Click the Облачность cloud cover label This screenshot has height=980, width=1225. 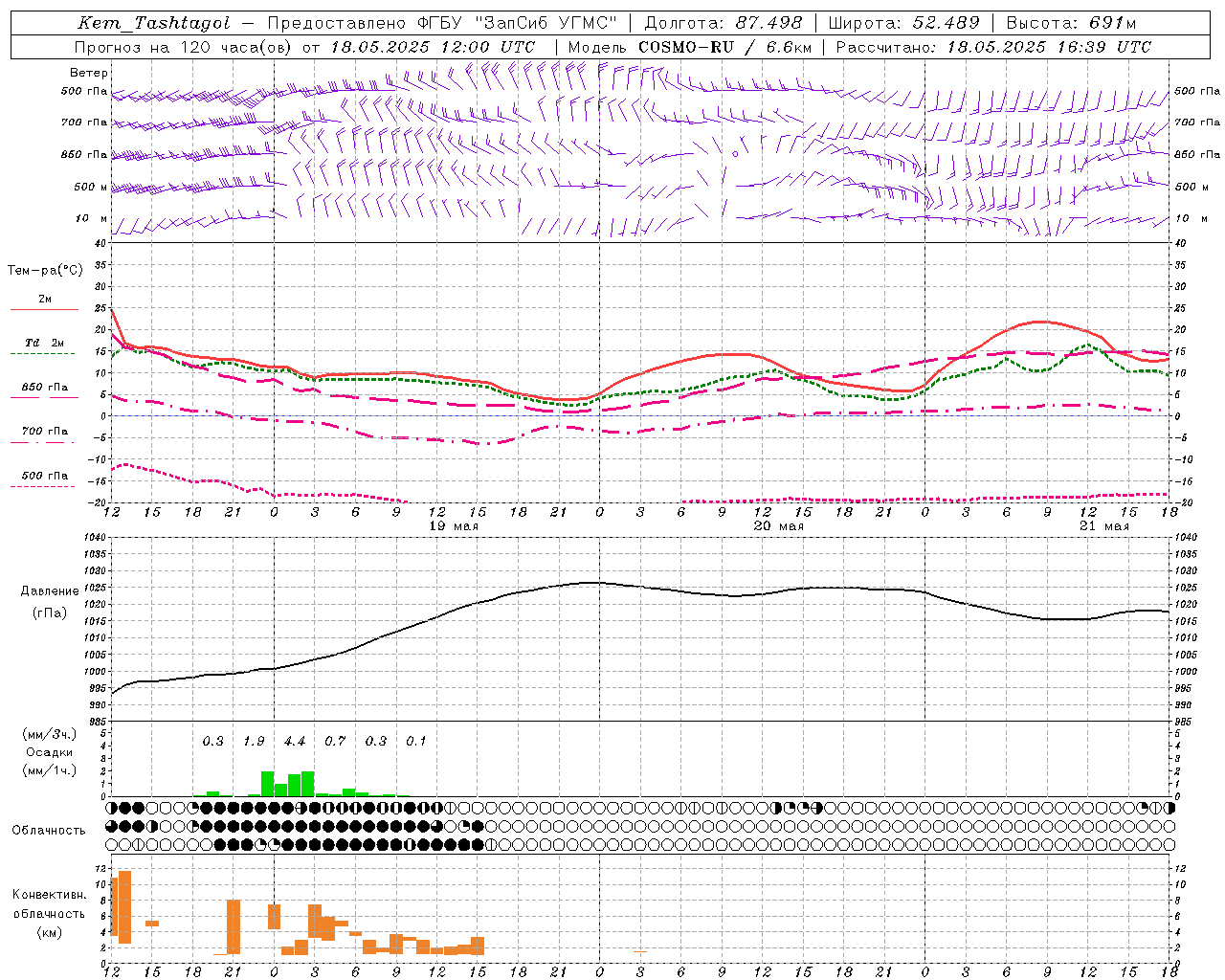(49, 830)
